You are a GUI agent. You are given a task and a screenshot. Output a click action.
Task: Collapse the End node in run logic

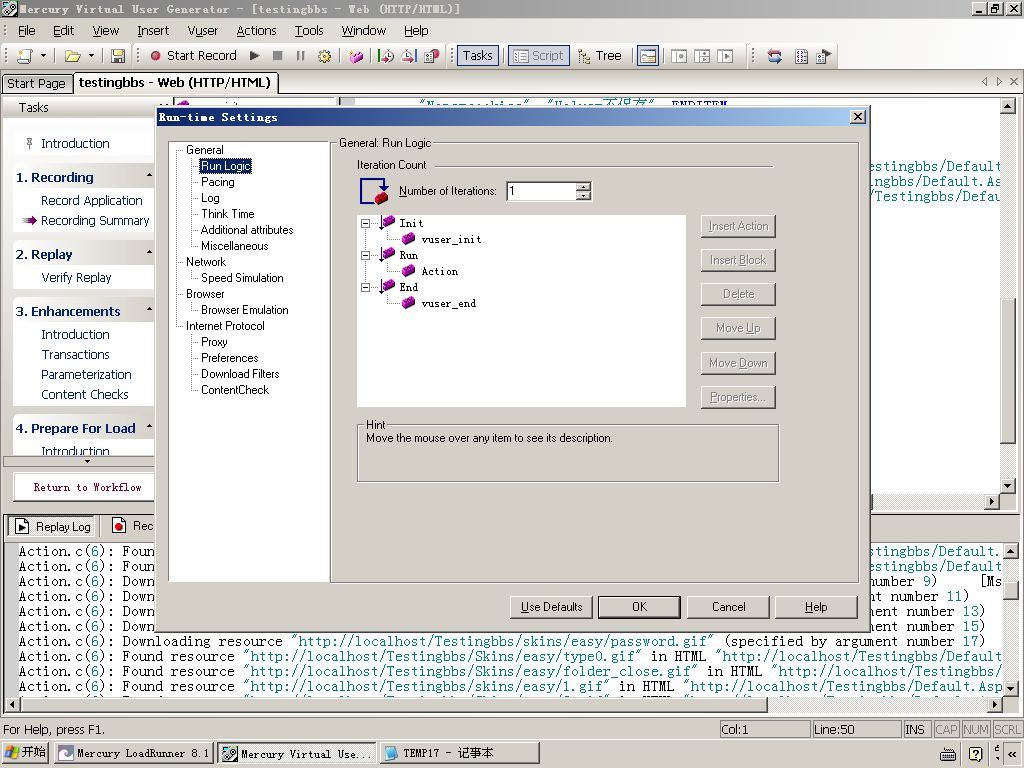pos(366,287)
